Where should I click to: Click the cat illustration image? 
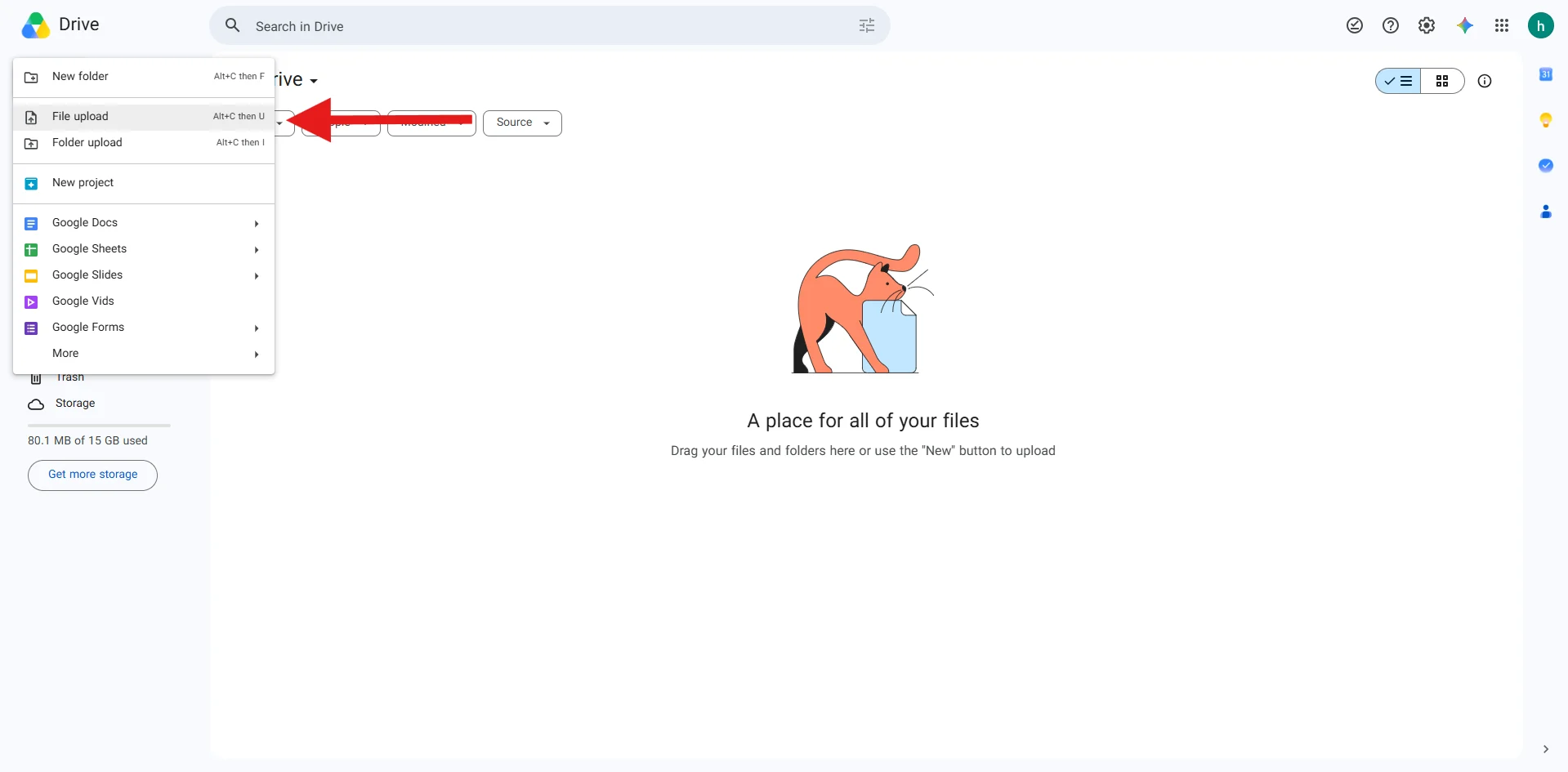click(863, 309)
